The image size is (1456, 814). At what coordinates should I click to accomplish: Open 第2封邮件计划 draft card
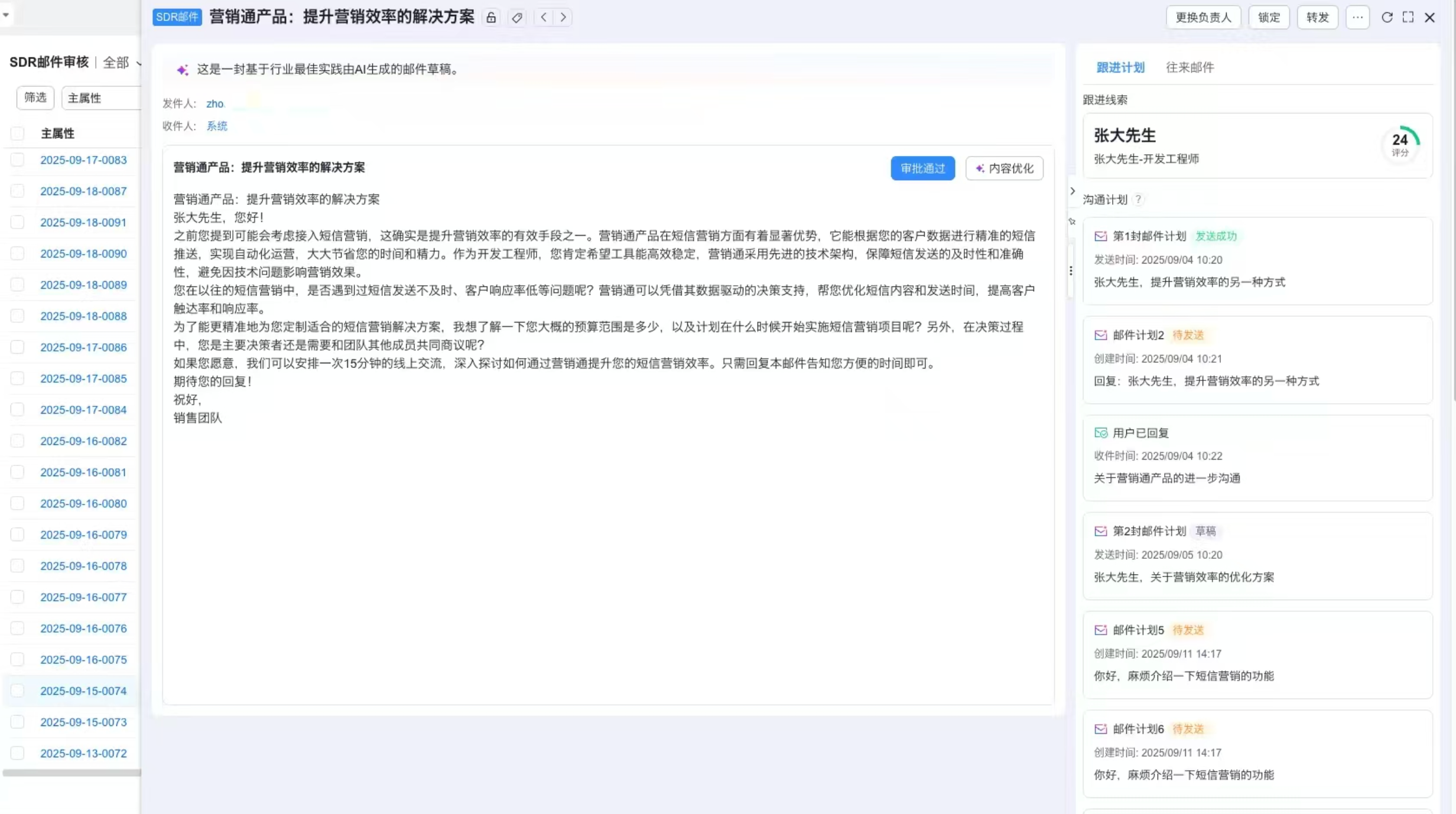(x=1257, y=555)
